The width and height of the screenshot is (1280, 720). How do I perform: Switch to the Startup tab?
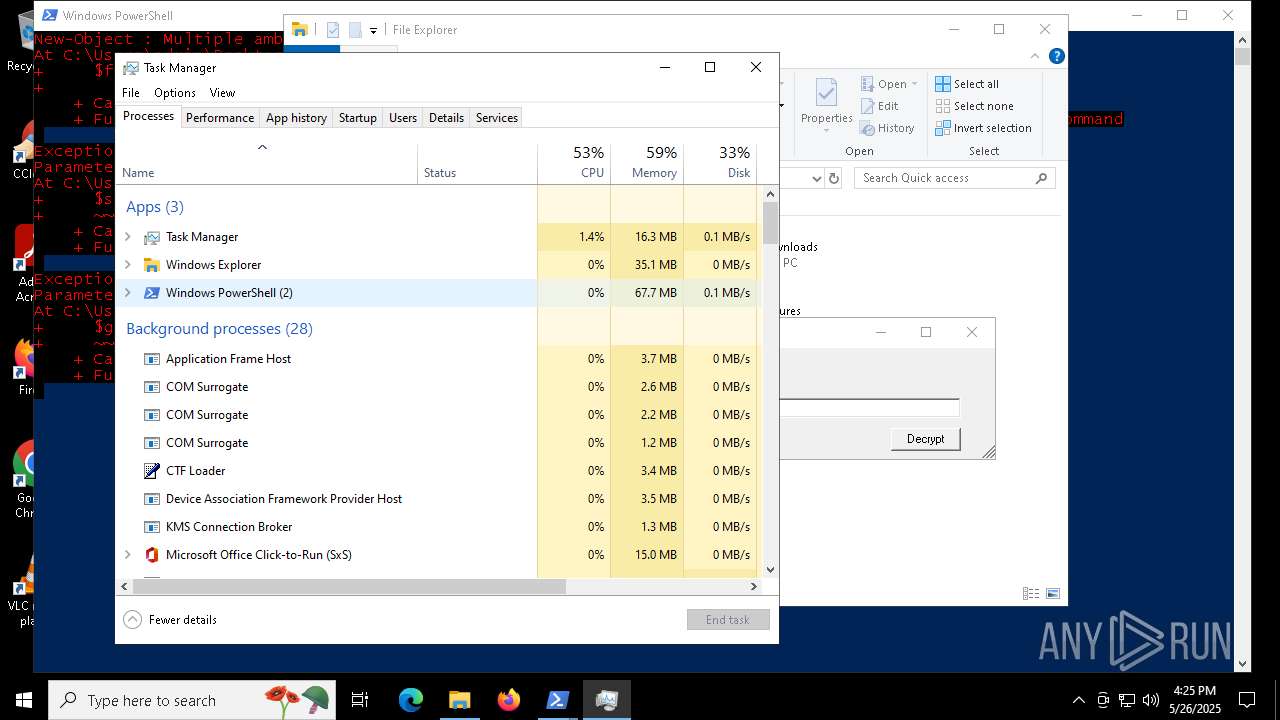click(x=357, y=118)
